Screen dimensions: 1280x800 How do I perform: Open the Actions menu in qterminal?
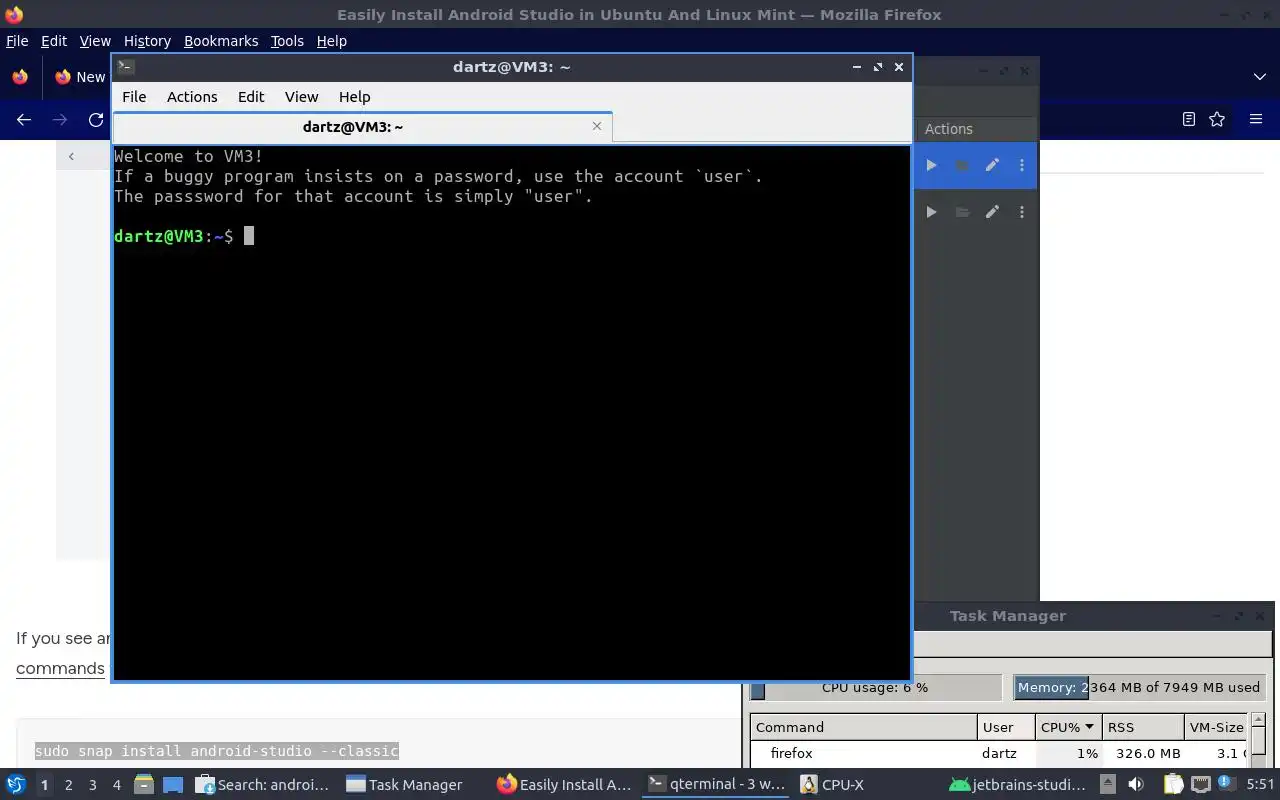[192, 97]
